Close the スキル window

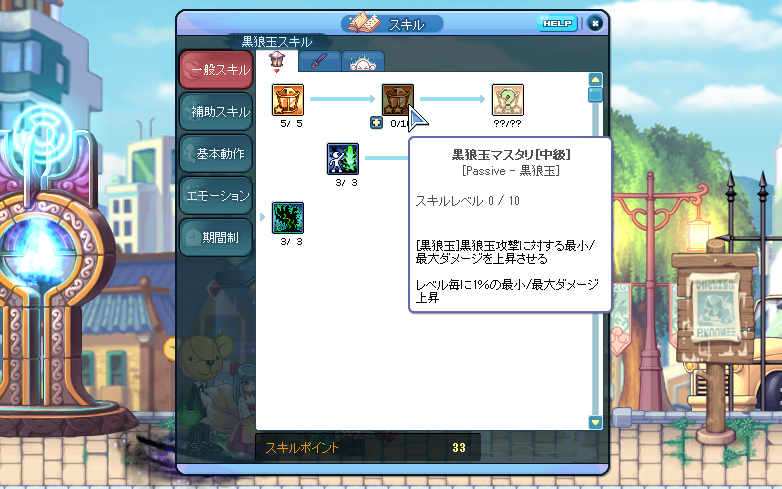pos(595,23)
